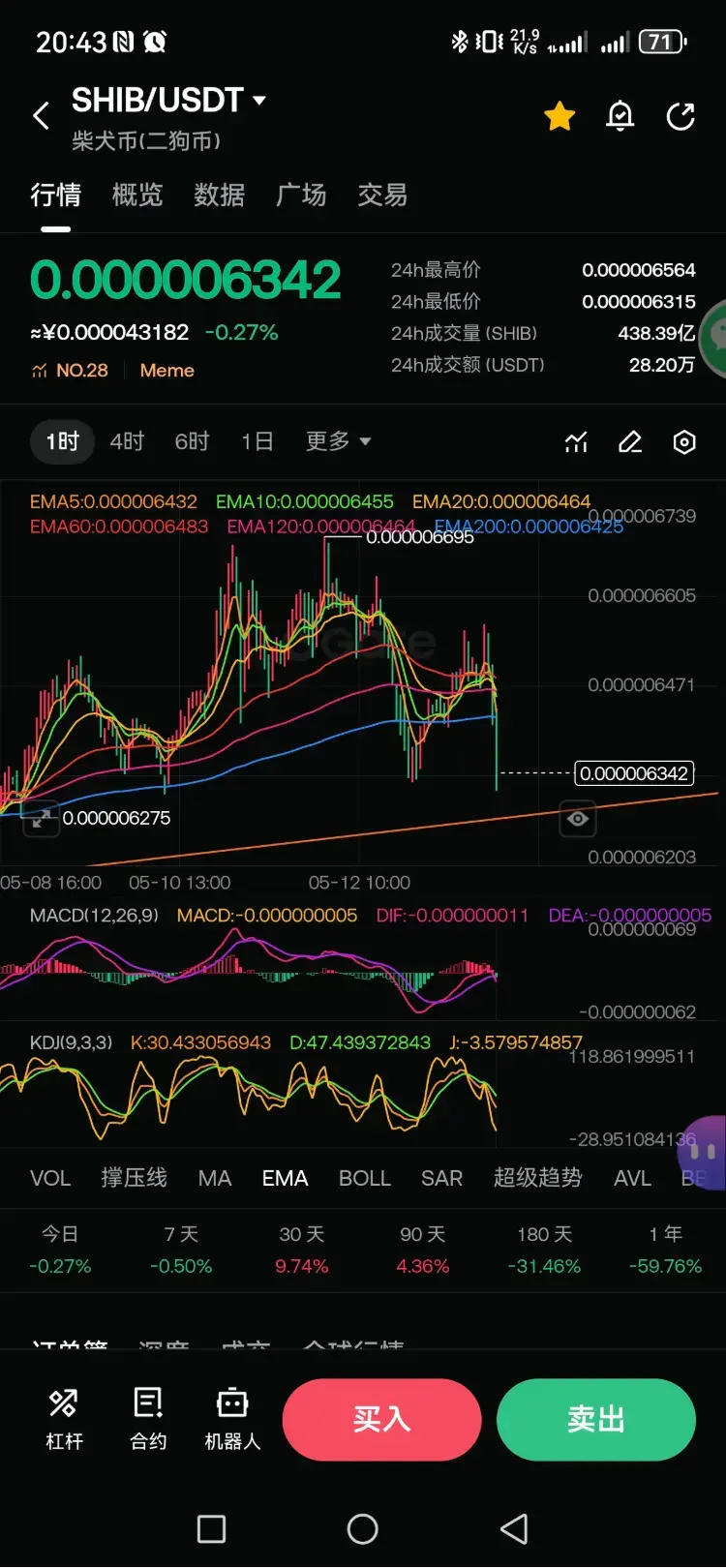Image resolution: width=726 pixels, height=1568 pixels.
Task: Tap the green chat bubble at edge
Action: click(714, 338)
